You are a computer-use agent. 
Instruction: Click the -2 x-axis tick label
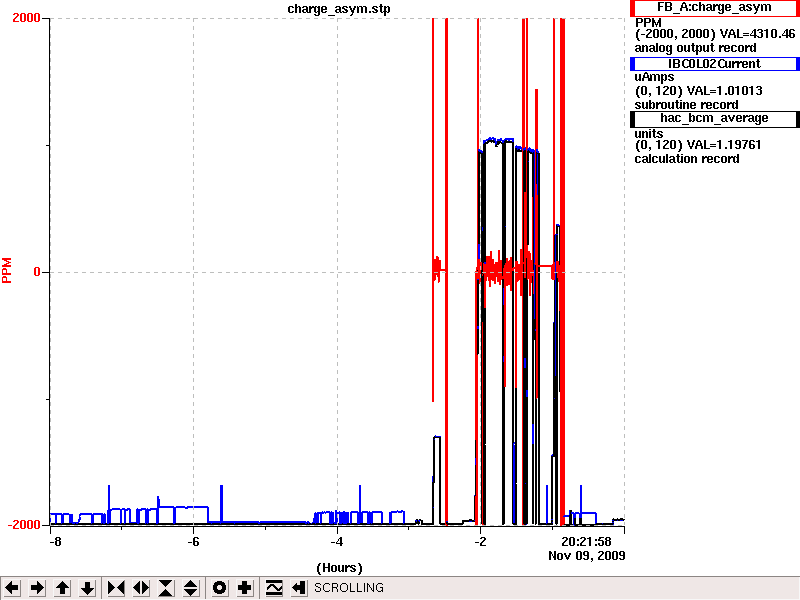click(x=480, y=542)
